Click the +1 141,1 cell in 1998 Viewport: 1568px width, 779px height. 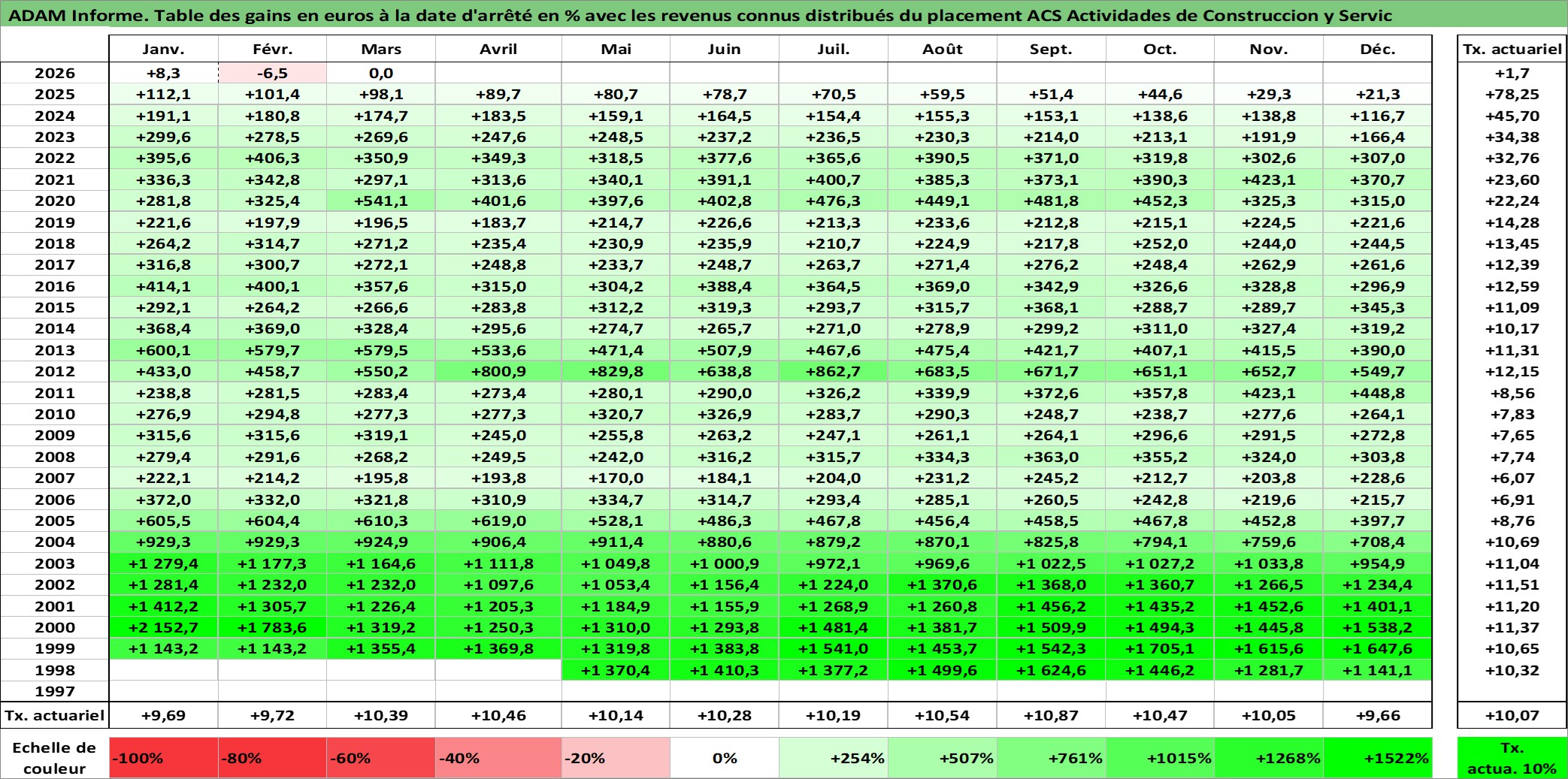point(1378,670)
